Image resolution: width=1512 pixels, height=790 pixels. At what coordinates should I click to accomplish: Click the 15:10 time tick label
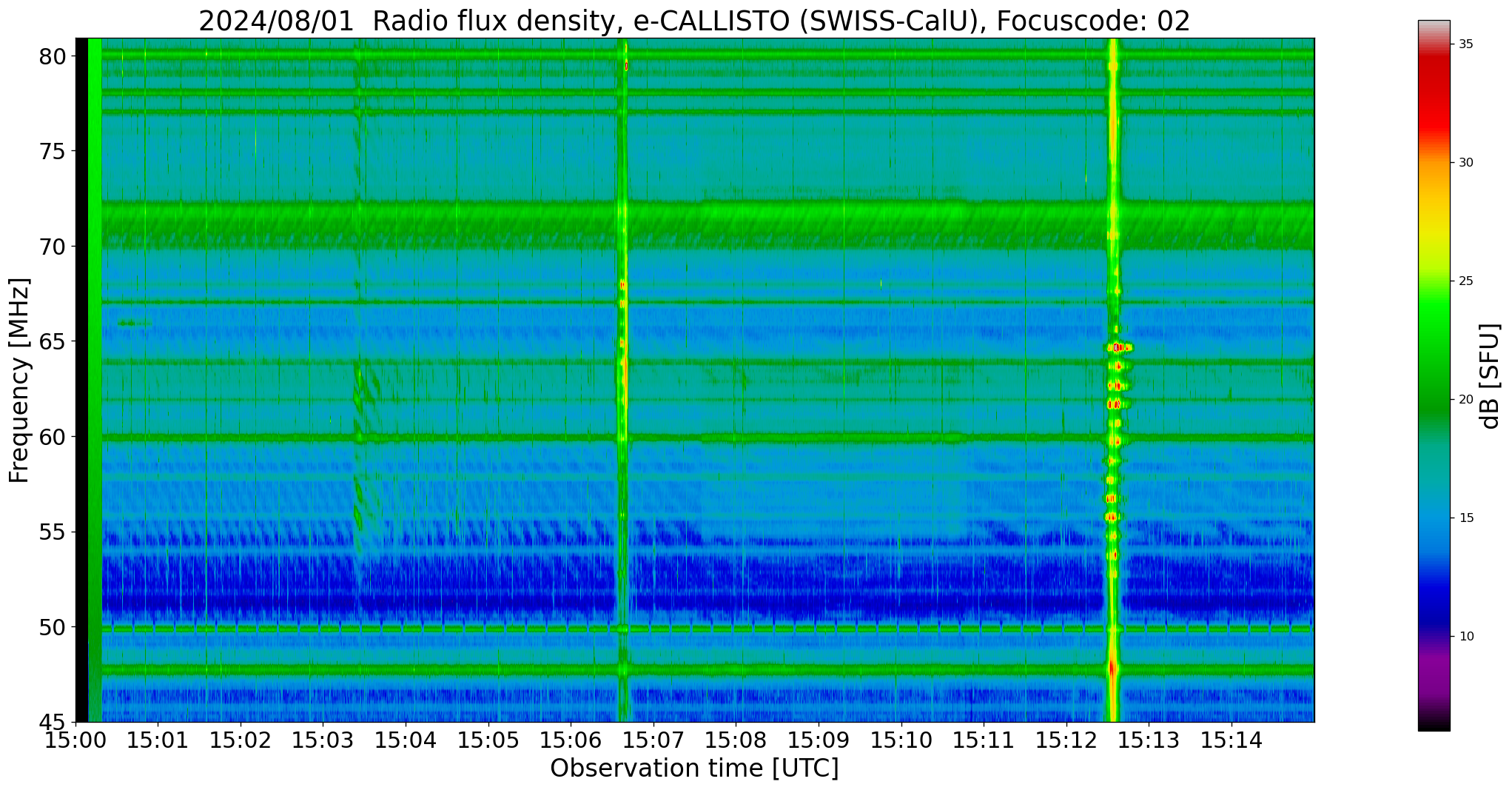point(901,740)
